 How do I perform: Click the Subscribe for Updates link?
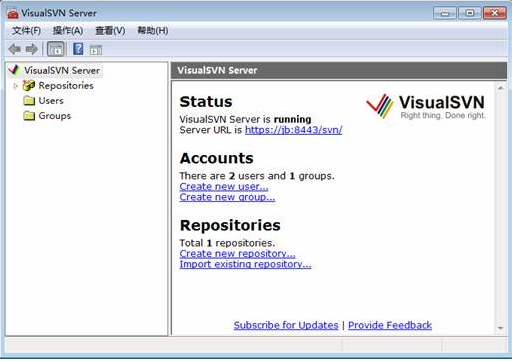286,325
